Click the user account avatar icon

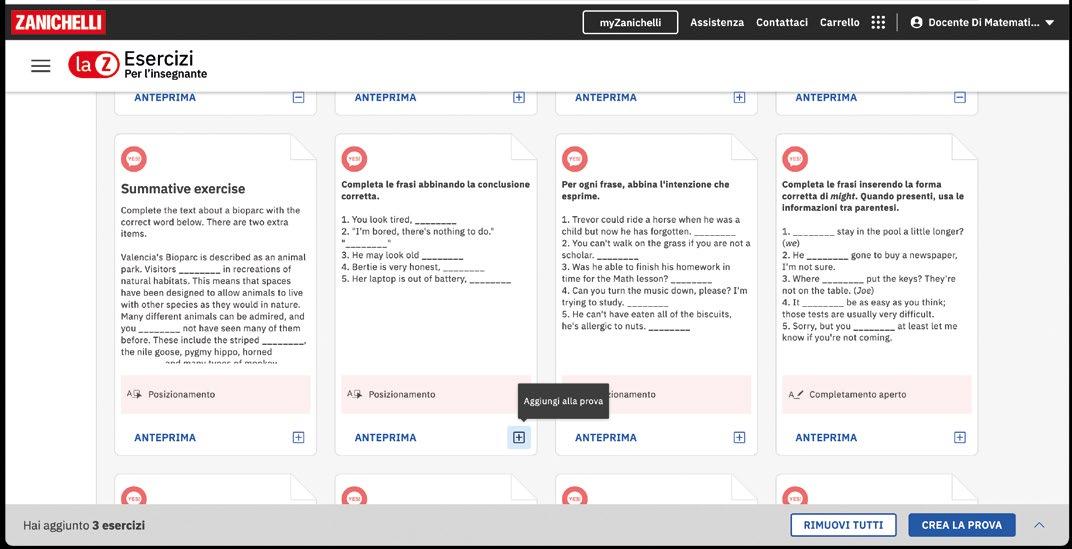917,23
